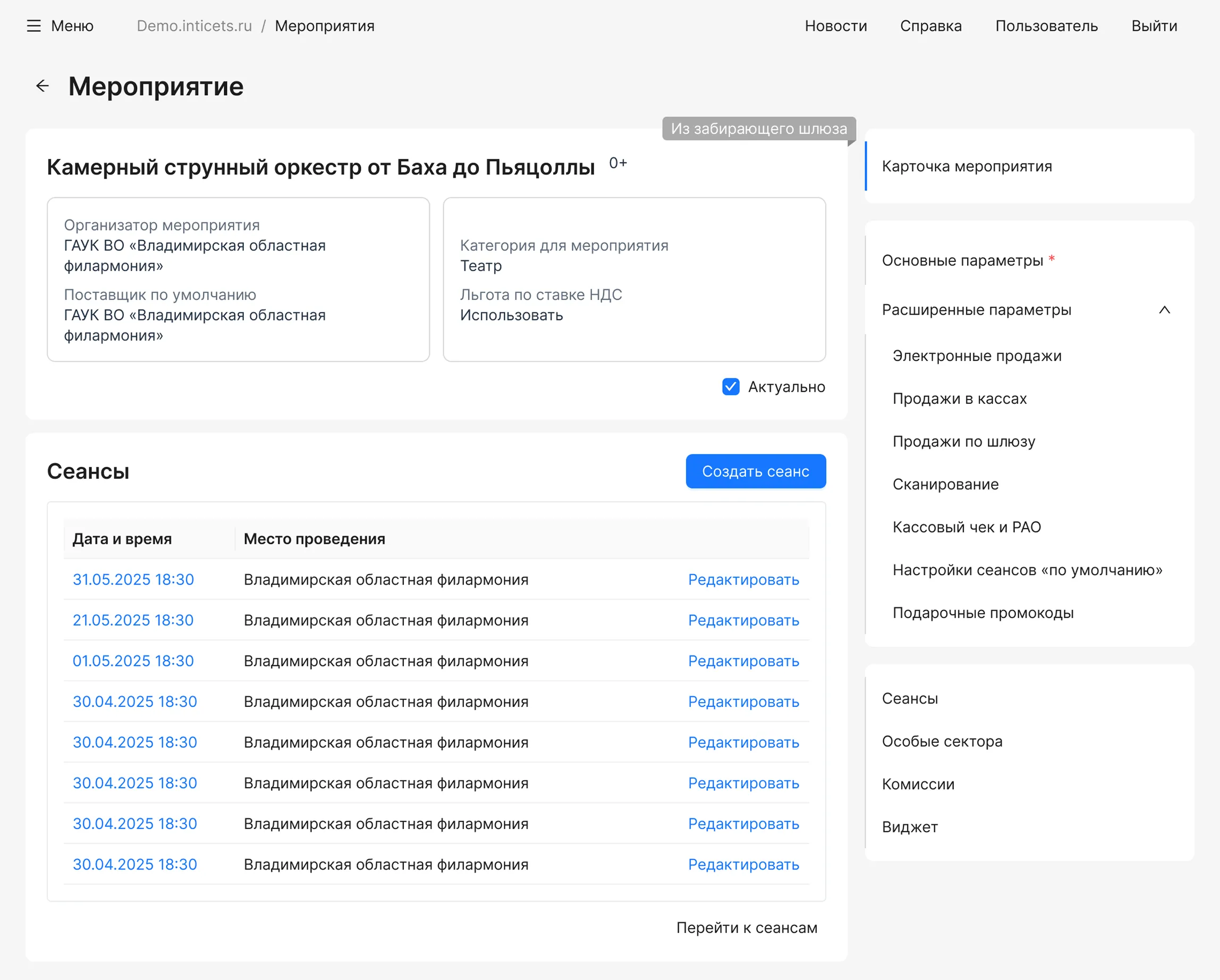Open the Справка menu item
This screenshot has width=1220, height=980.
tap(931, 26)
